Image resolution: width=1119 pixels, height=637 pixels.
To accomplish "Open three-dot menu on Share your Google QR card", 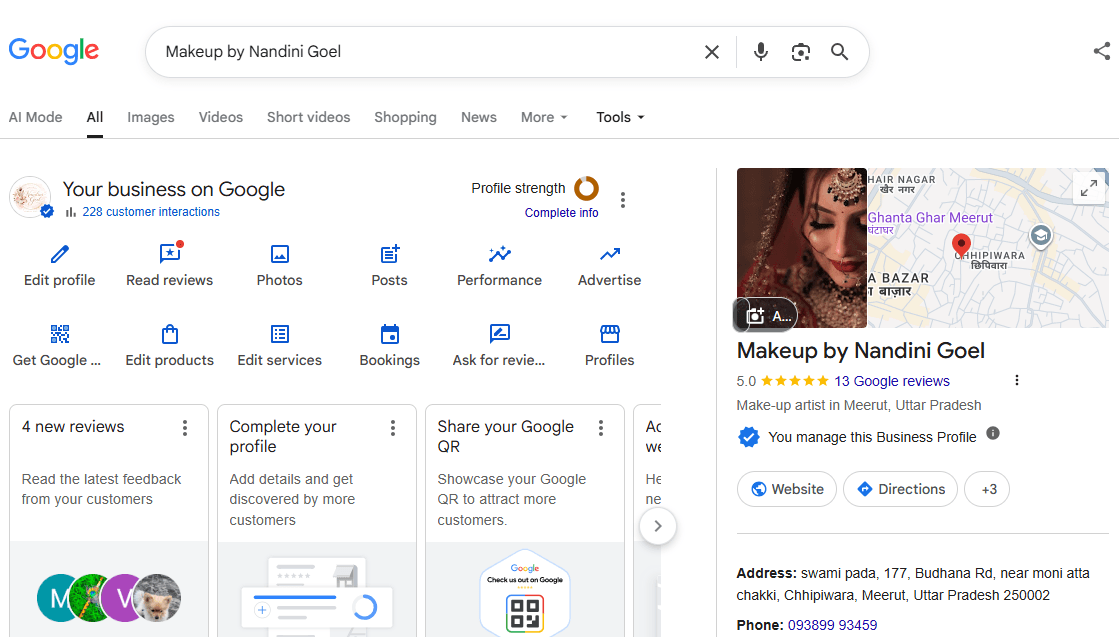I will pyautogui.click(x=601, y=428).
